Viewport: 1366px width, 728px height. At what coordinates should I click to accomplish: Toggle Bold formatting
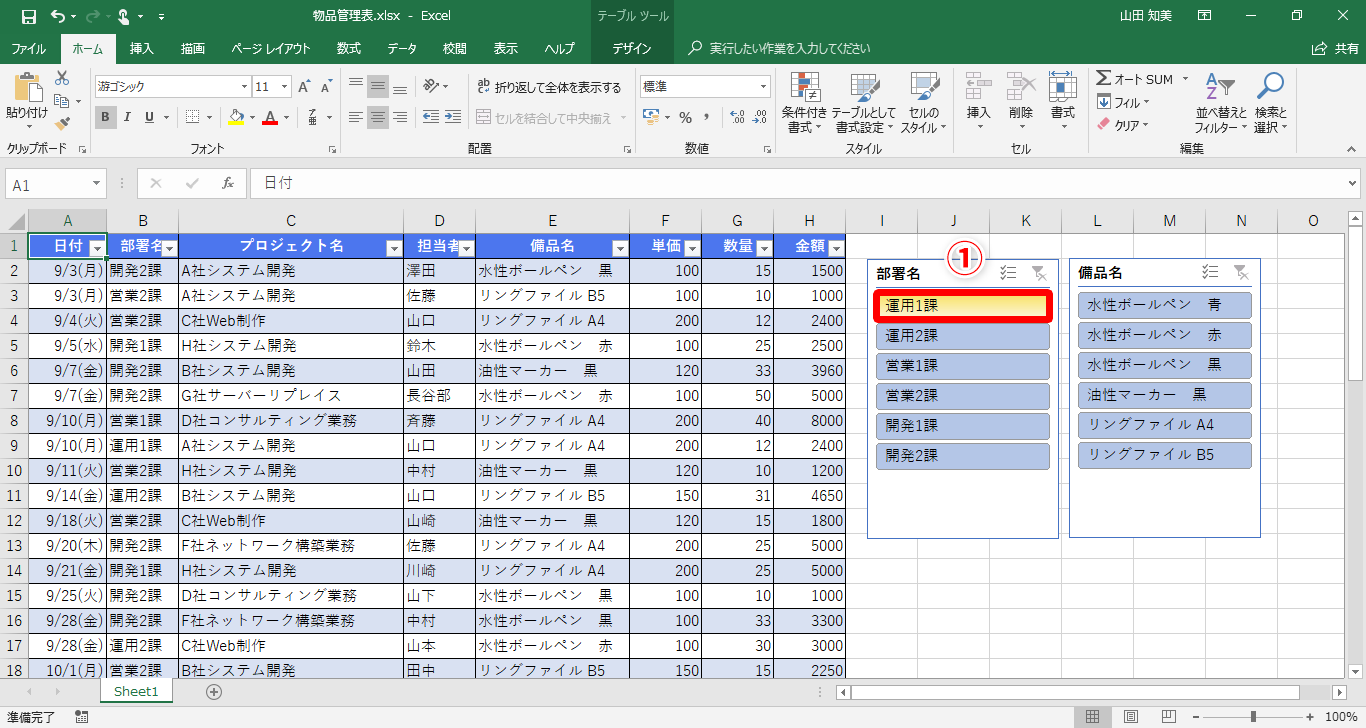pos(106,117)
